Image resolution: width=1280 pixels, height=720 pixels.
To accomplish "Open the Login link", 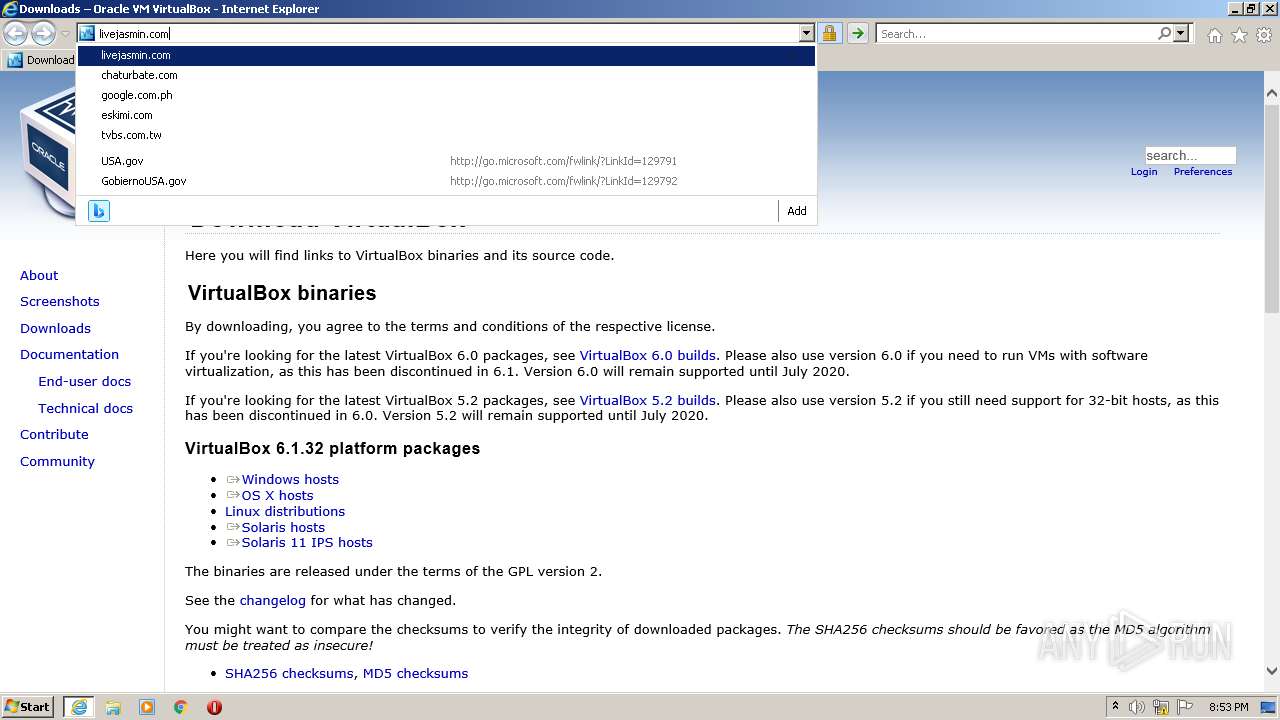I will [1144, 172].
